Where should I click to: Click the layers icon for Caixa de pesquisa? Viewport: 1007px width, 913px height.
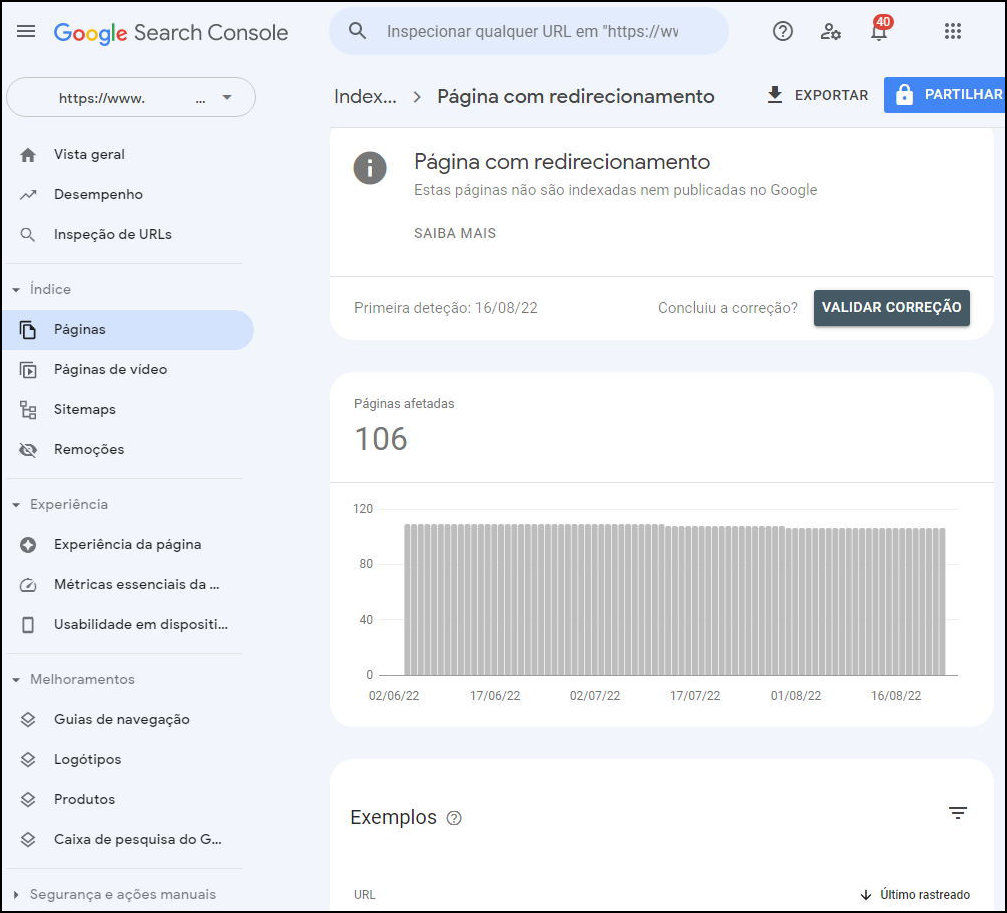[x=28, y=839]
